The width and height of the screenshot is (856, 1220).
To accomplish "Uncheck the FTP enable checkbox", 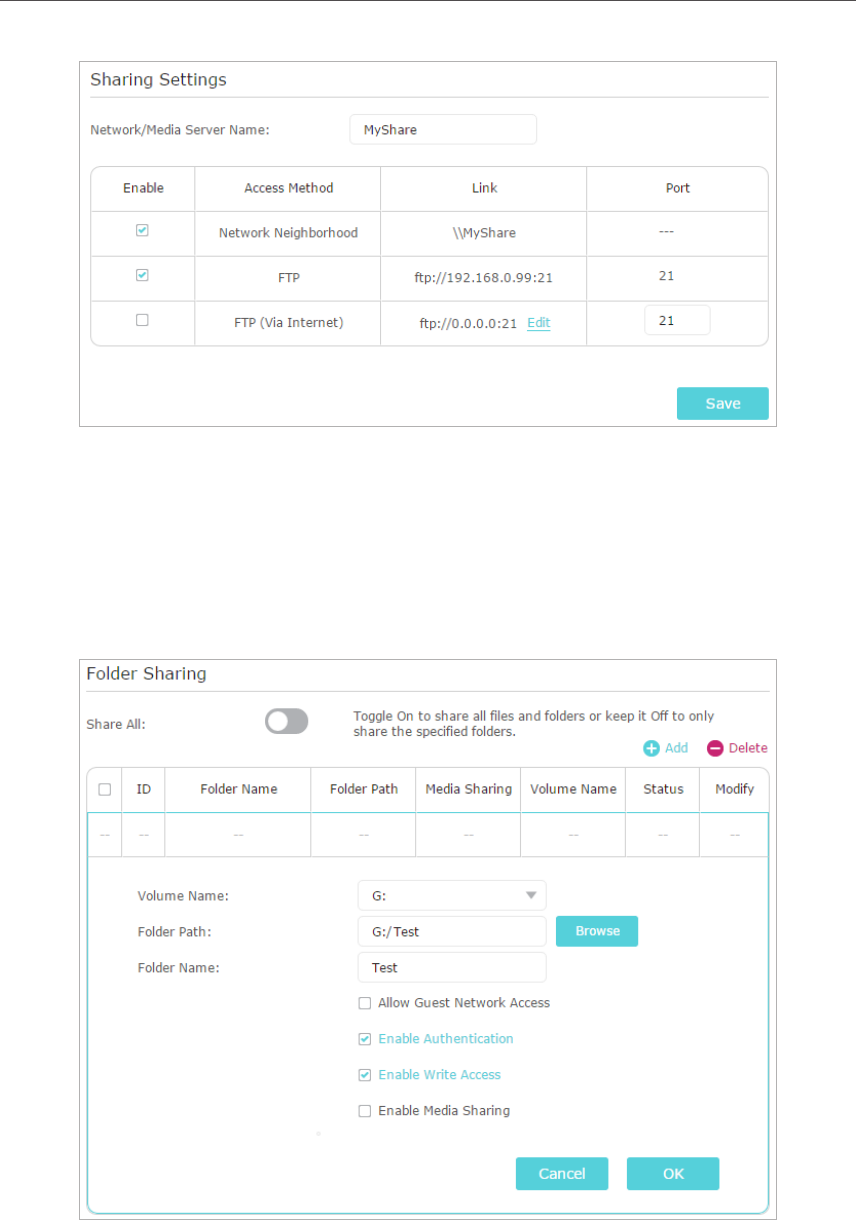I will tap(142, 276).
